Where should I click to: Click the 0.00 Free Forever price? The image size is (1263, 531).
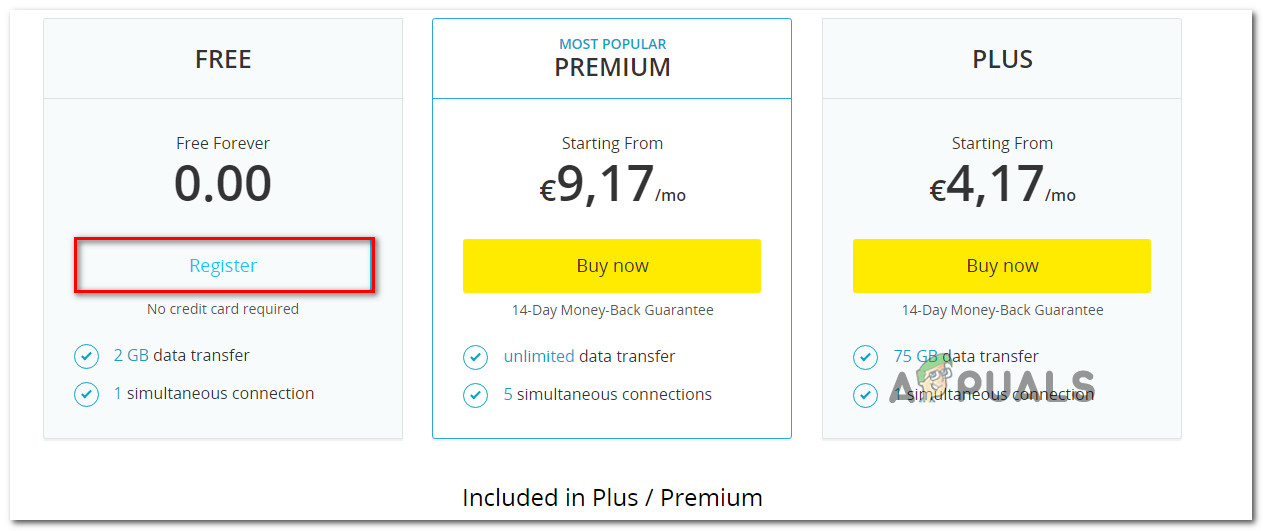223,184
